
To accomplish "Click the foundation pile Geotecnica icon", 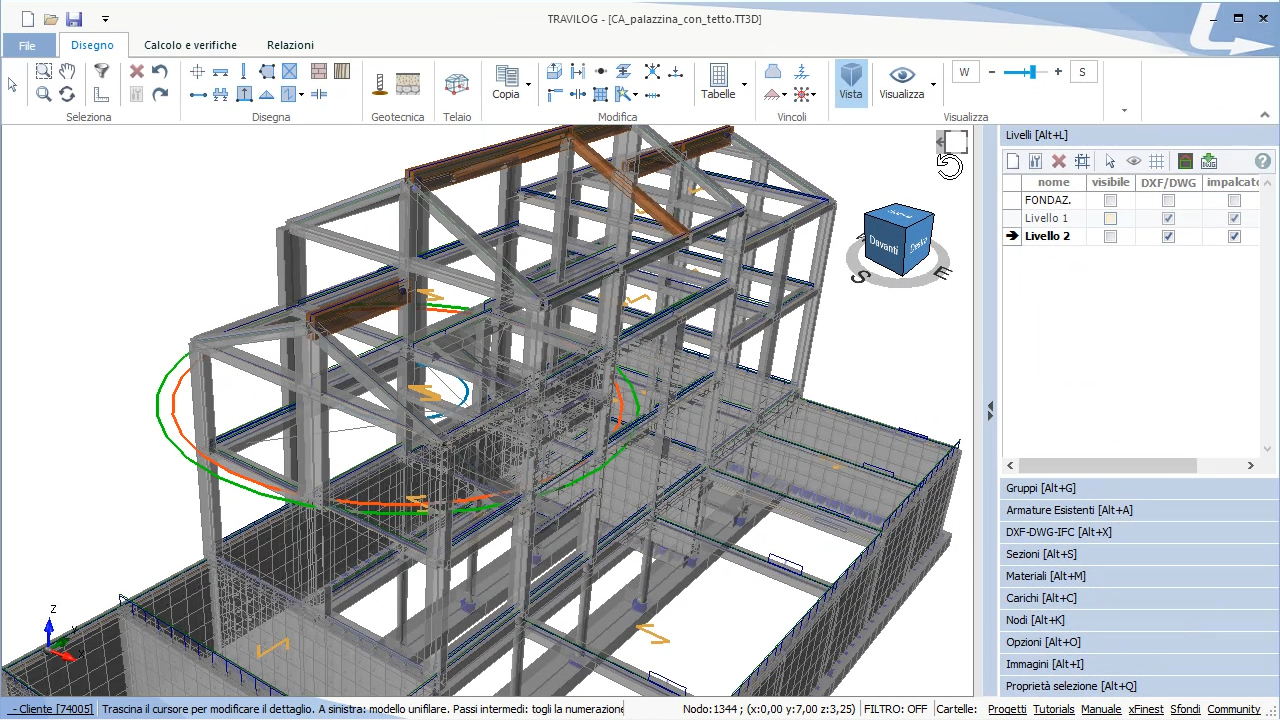I will click(x=380, y=85).
